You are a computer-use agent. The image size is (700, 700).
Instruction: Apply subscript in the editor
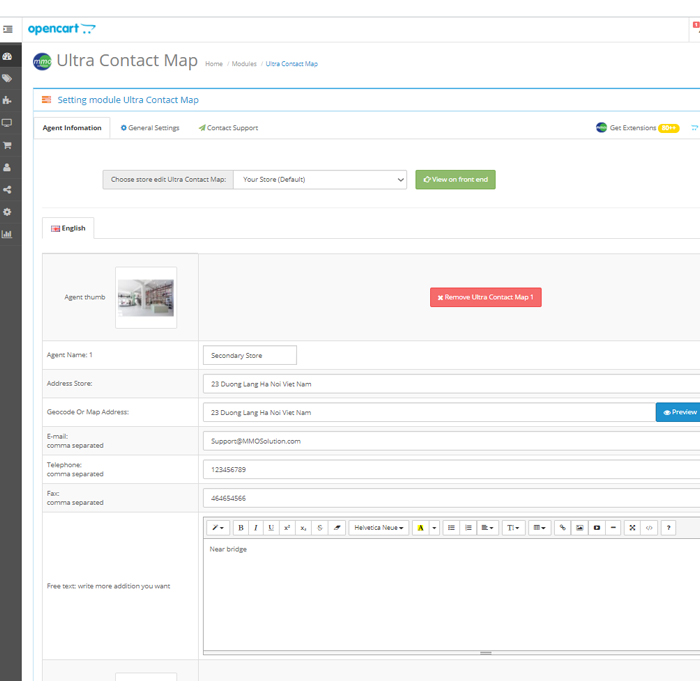[x=303, y=528]
